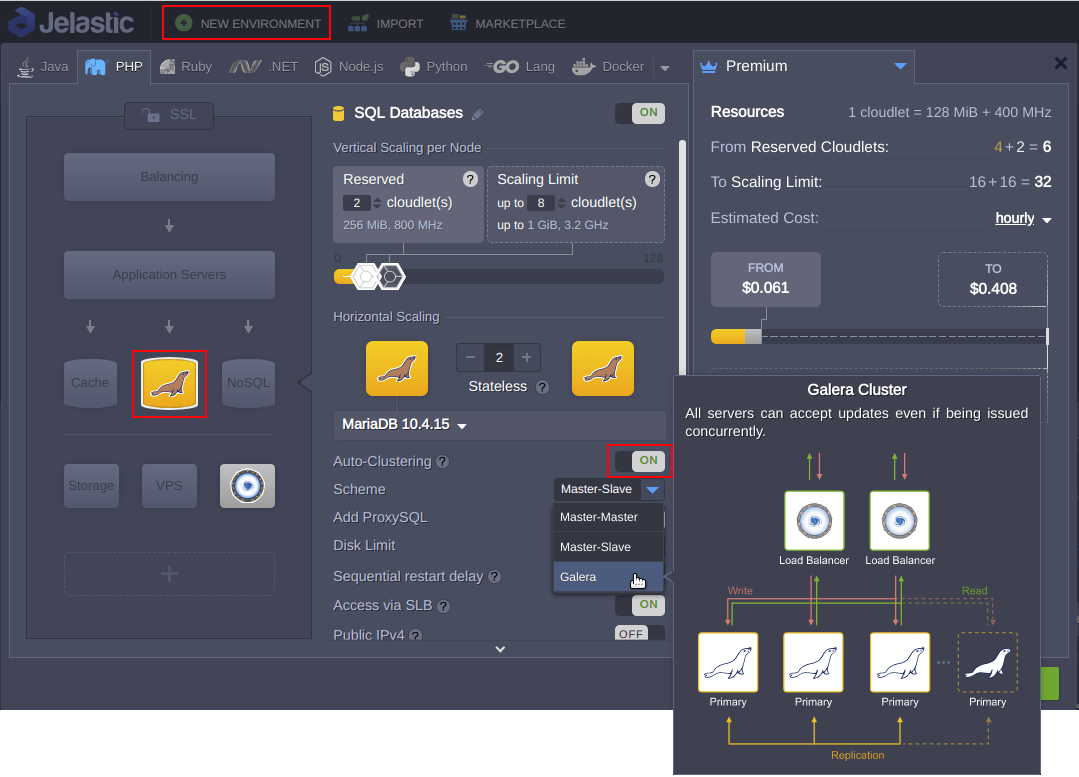Image resolution: width=1079 pixels, height=777 pixels.
Task: Switch to the Node.js tab
Action: click(x=349, y=67)
